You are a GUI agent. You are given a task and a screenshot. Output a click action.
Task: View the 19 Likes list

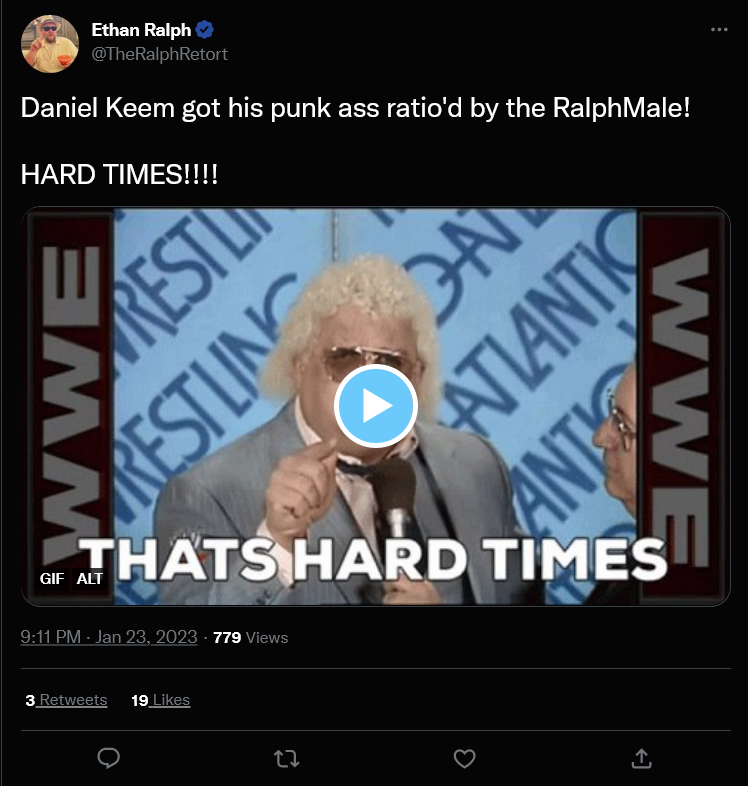coord(160,700)
